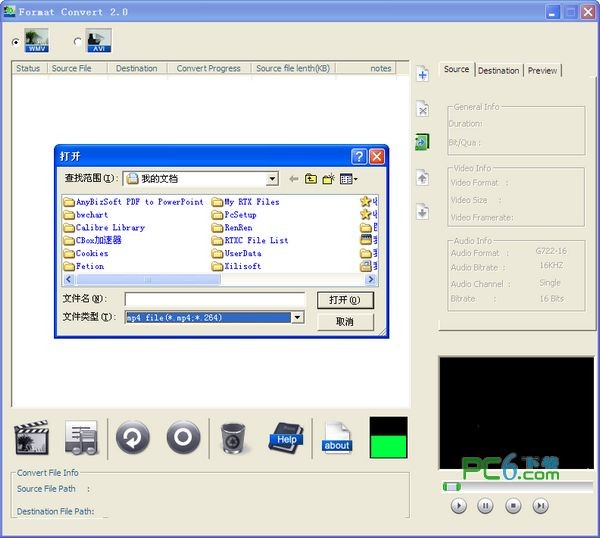
Task: Click the settings list toolbar icon
Action: pyautogui.click(x=81, y=437)
